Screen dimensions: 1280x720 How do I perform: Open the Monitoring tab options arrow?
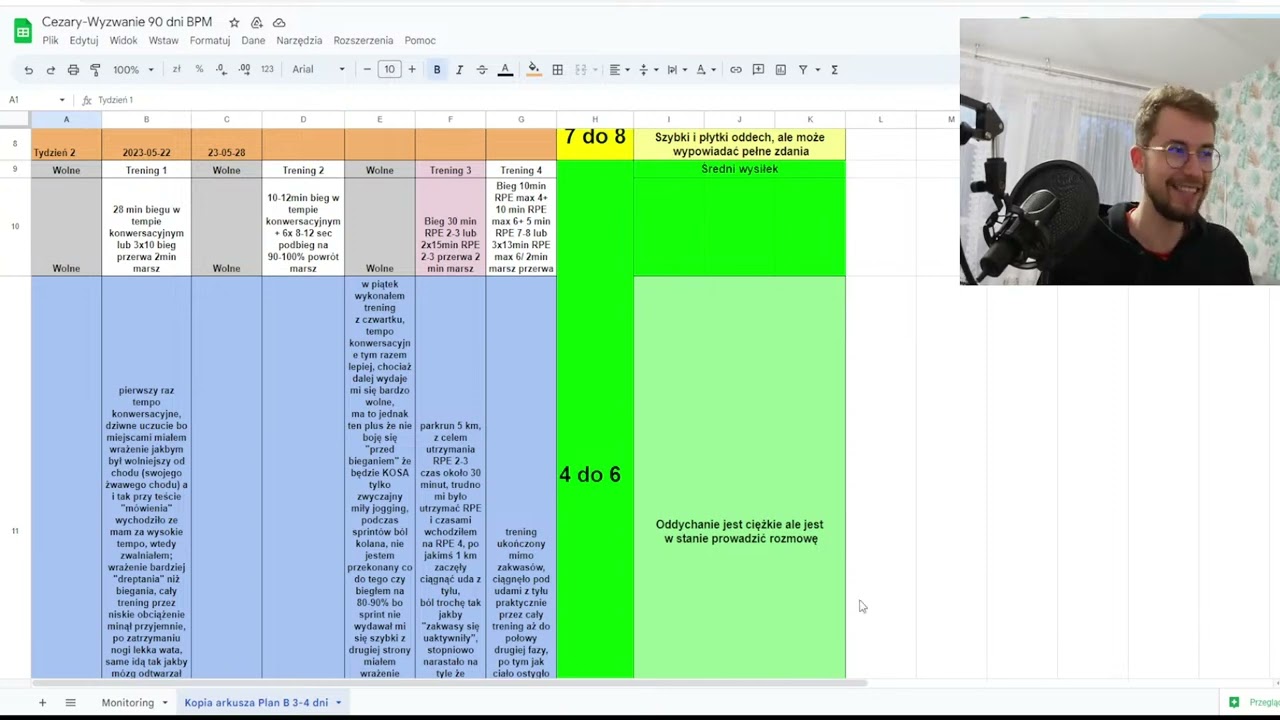point(165,703)
